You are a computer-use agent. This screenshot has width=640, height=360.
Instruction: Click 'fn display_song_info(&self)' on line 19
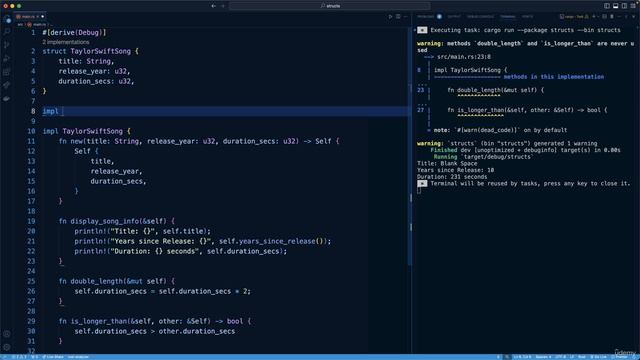(x=113, y=221)
